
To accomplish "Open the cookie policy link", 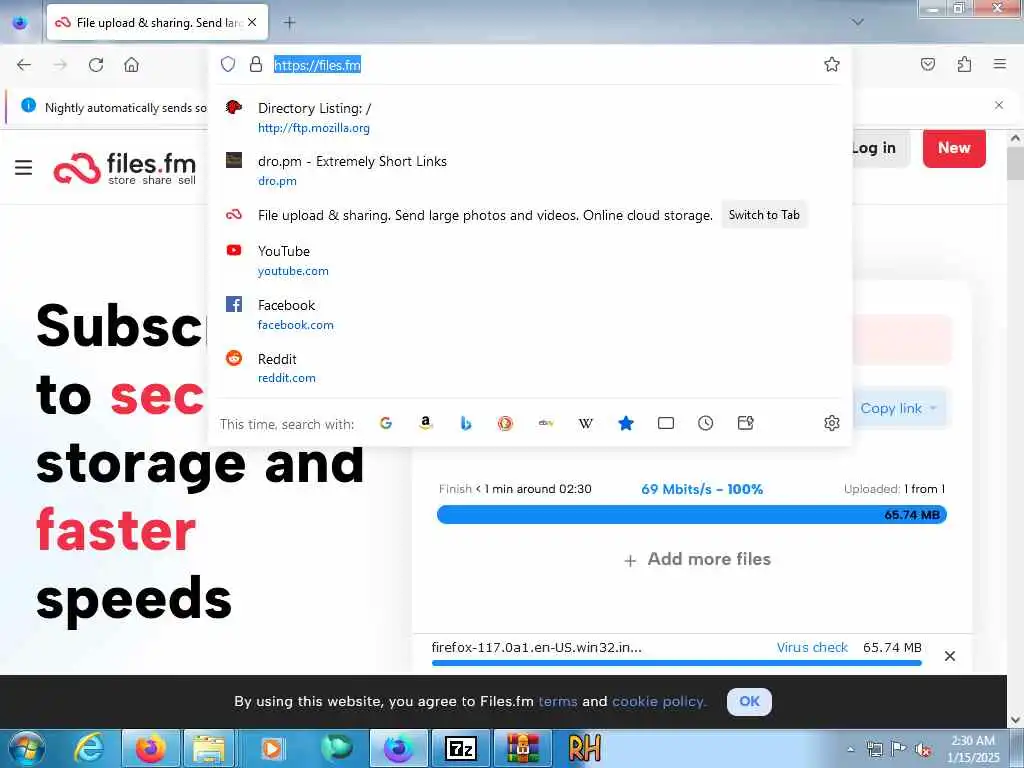I will 658,701.
